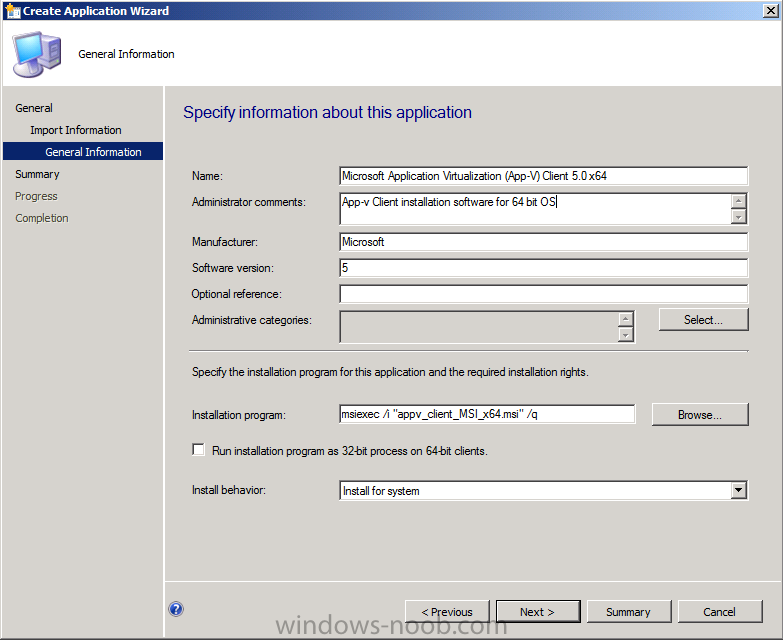The image size is (783, 640).
Task: Select the General step in sidebar
Action: click(34, 108)
